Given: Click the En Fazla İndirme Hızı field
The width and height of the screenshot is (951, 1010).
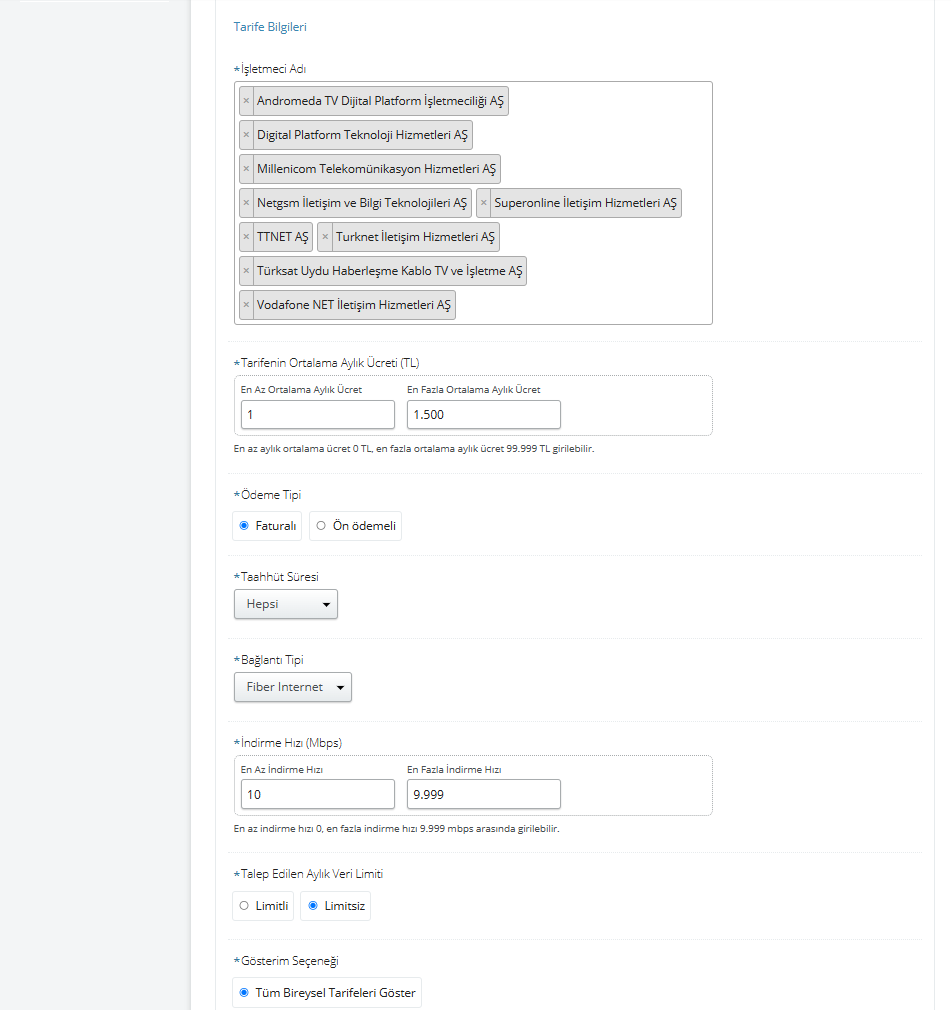Looking at the screenshot, I should 484,795.
